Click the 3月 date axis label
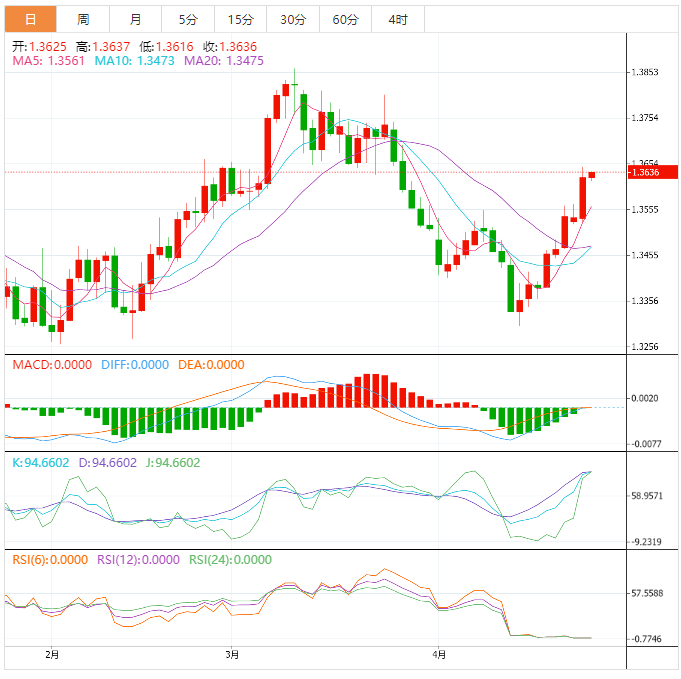This screenshot has width=681, height=679. pyautogui.click(x=232, y=654)
